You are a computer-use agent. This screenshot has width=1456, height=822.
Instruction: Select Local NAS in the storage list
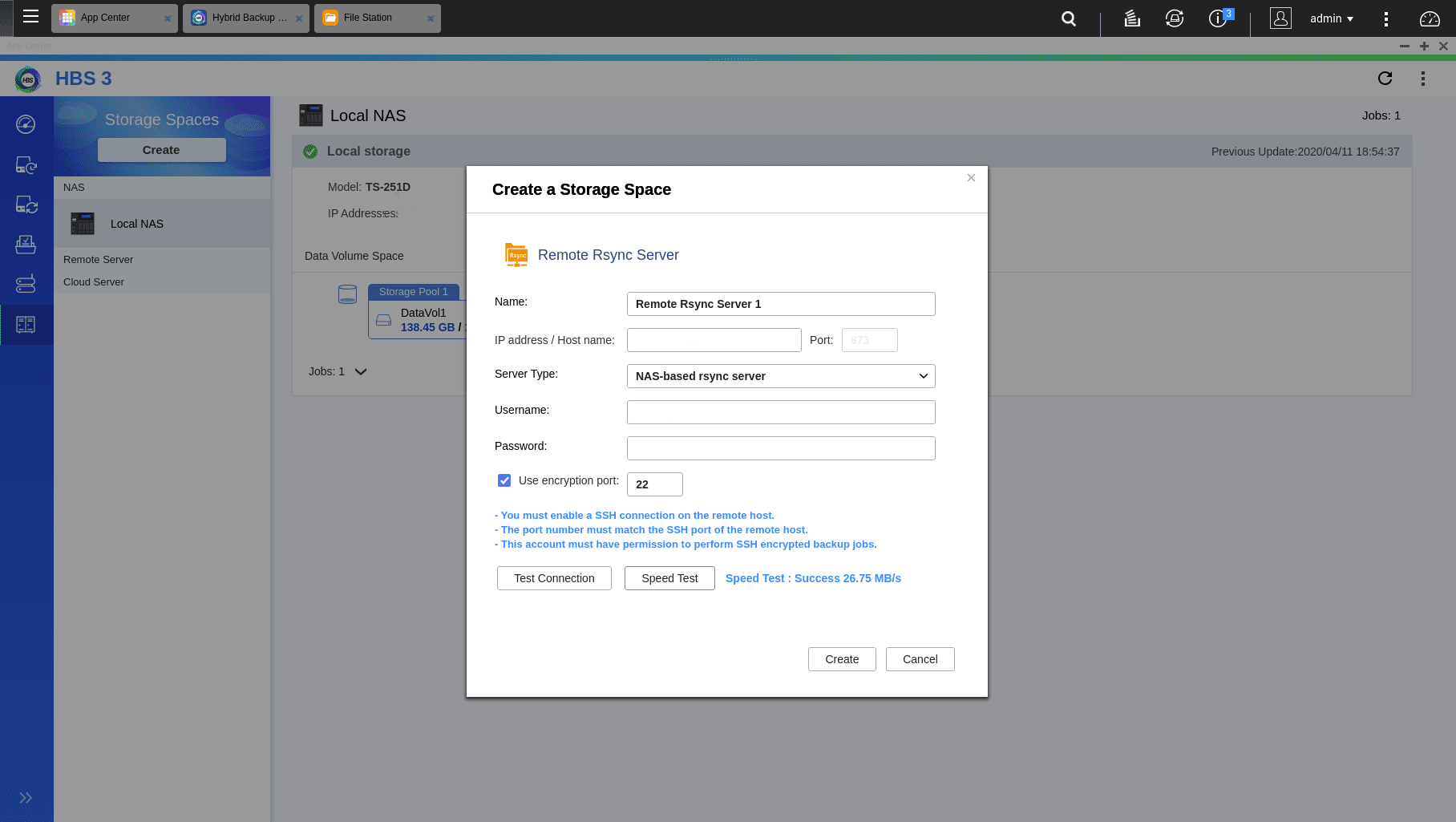(162, 224)
